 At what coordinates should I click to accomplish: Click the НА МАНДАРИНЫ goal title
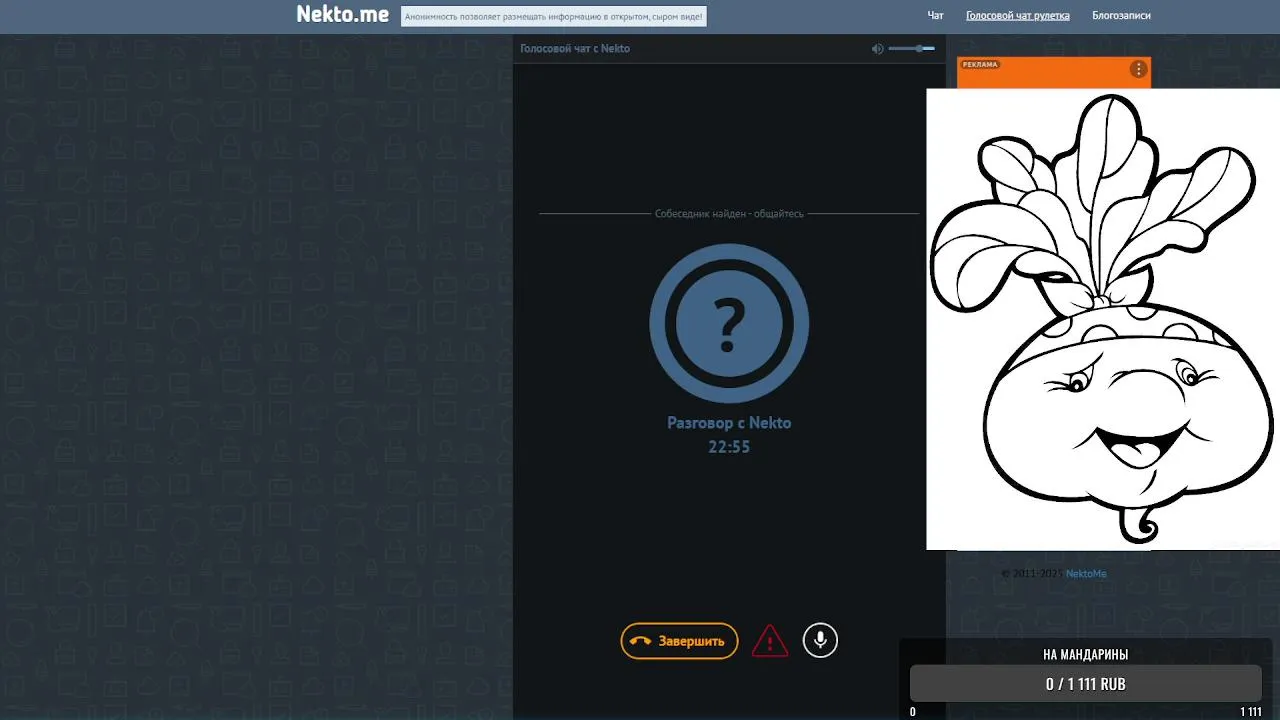point(1086,655)
